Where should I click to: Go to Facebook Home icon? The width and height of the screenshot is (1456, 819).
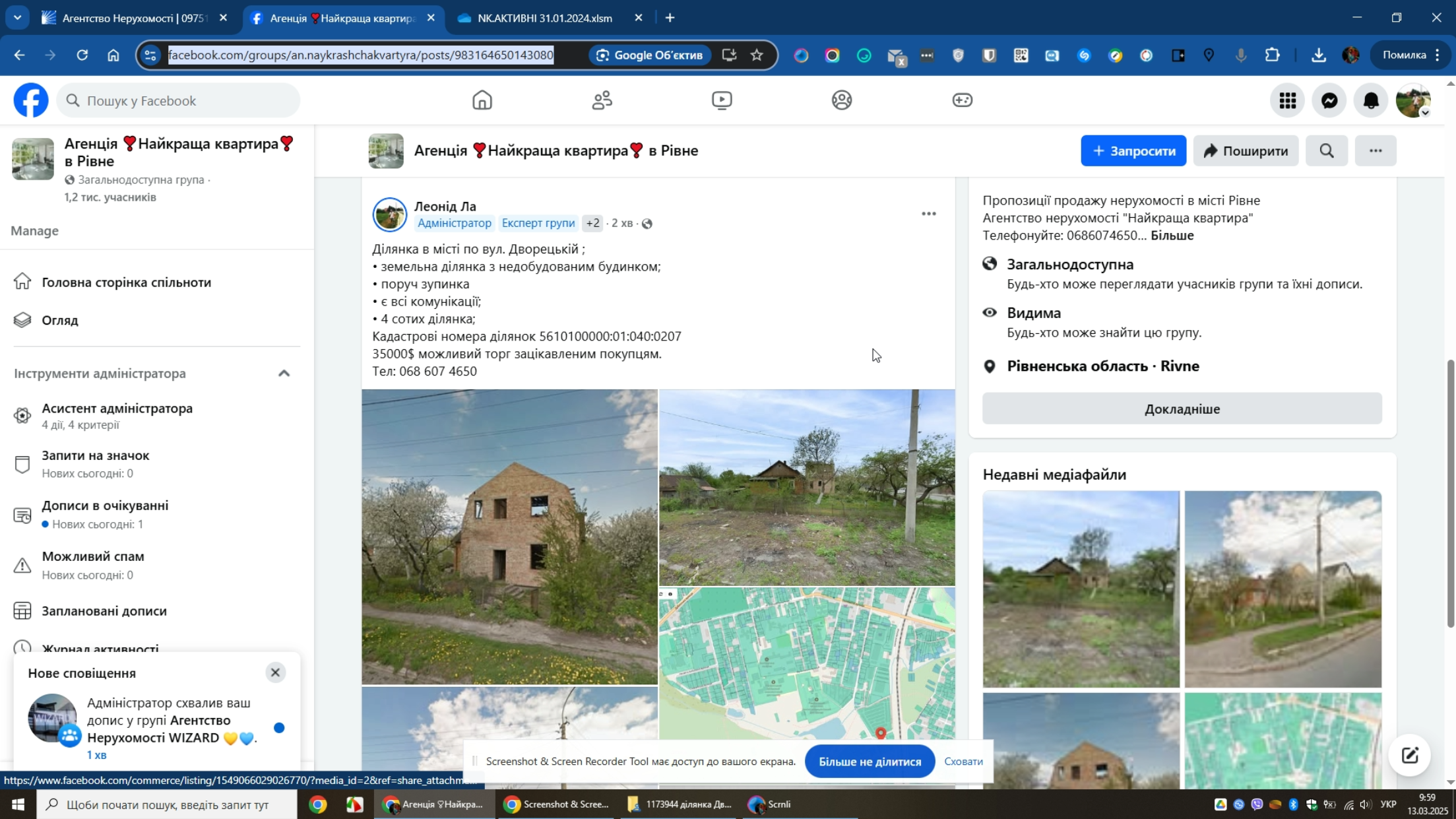482,100
